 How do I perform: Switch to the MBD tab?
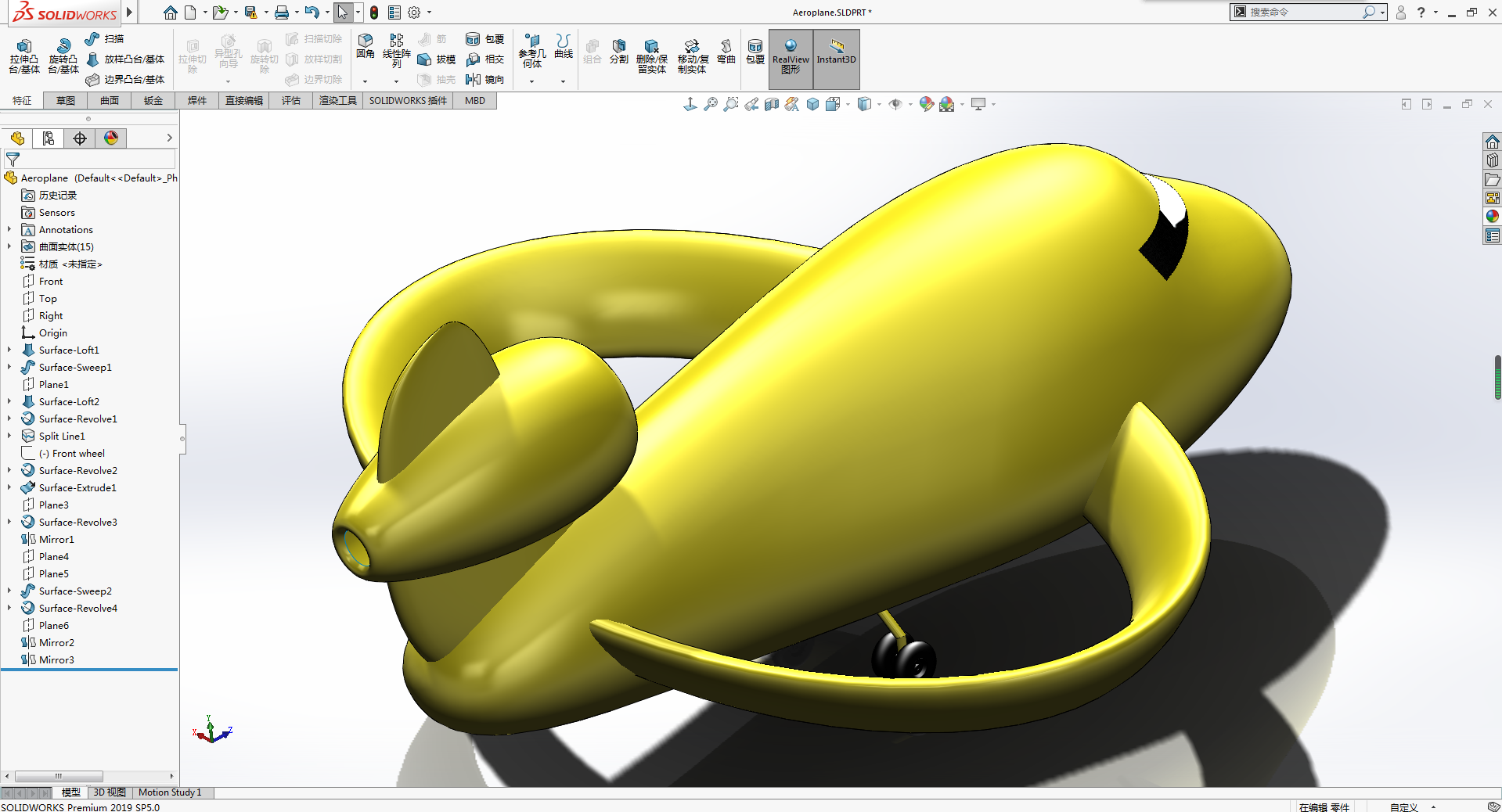point(475,101)
